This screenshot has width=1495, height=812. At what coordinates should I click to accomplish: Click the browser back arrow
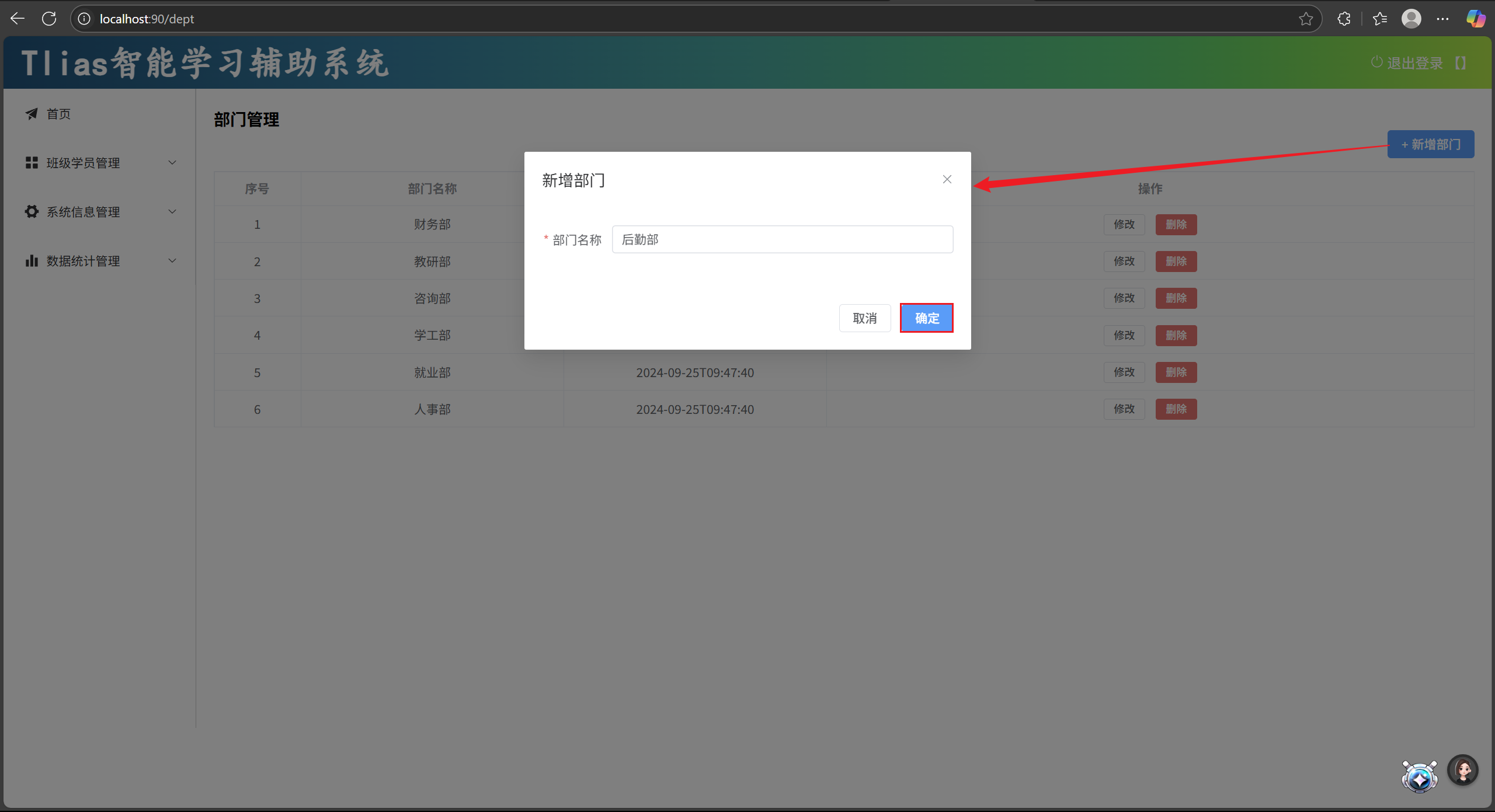pyautogui.click(x=18, y=19)
